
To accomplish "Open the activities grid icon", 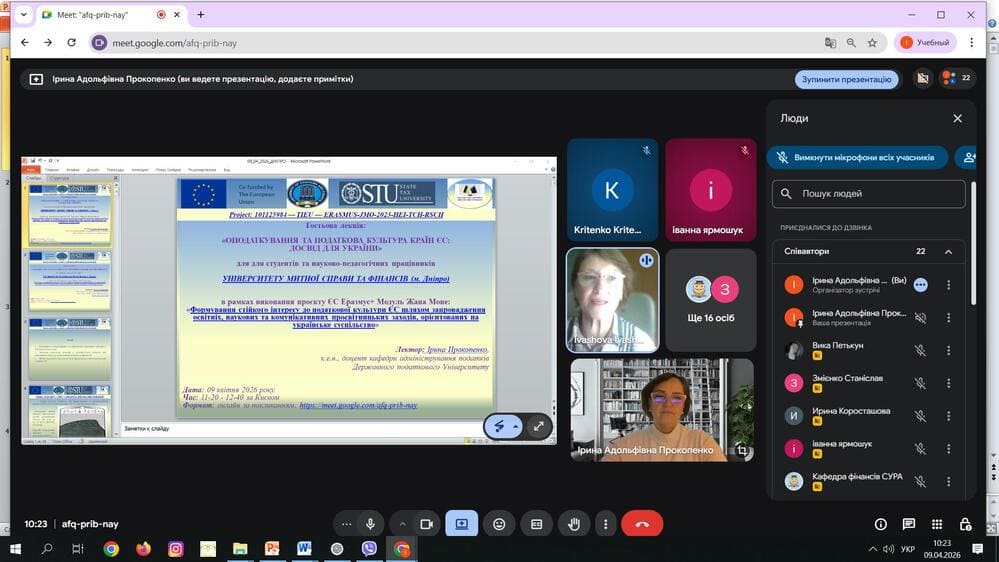I will [937, 524].
